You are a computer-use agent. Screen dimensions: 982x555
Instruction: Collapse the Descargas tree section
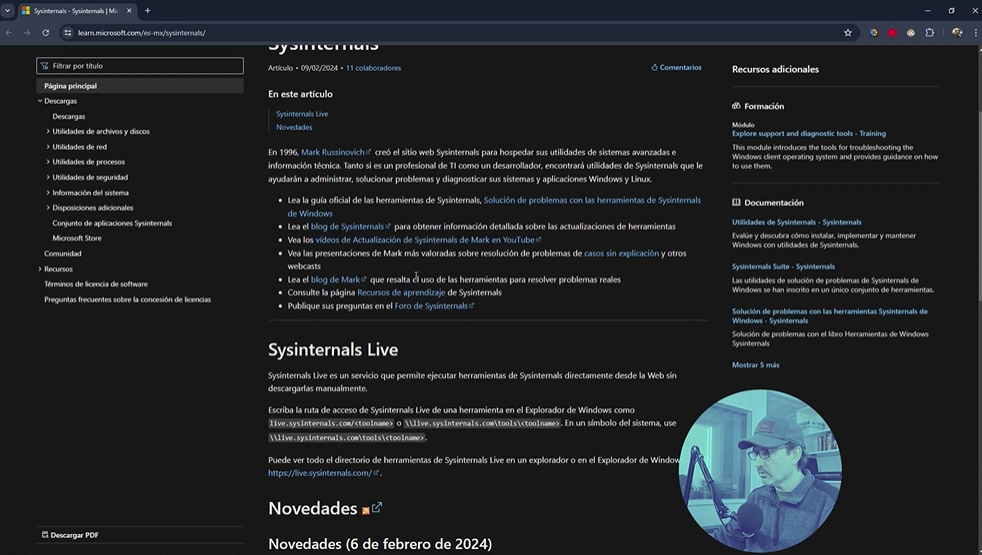[x=41, y=101]
